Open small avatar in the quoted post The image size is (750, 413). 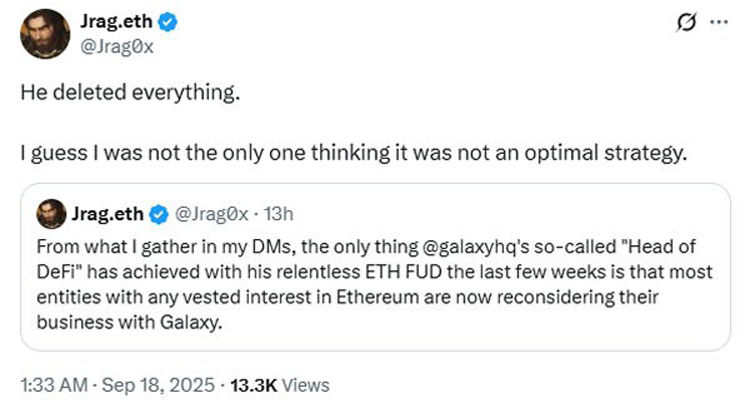(x=50, y=213)
